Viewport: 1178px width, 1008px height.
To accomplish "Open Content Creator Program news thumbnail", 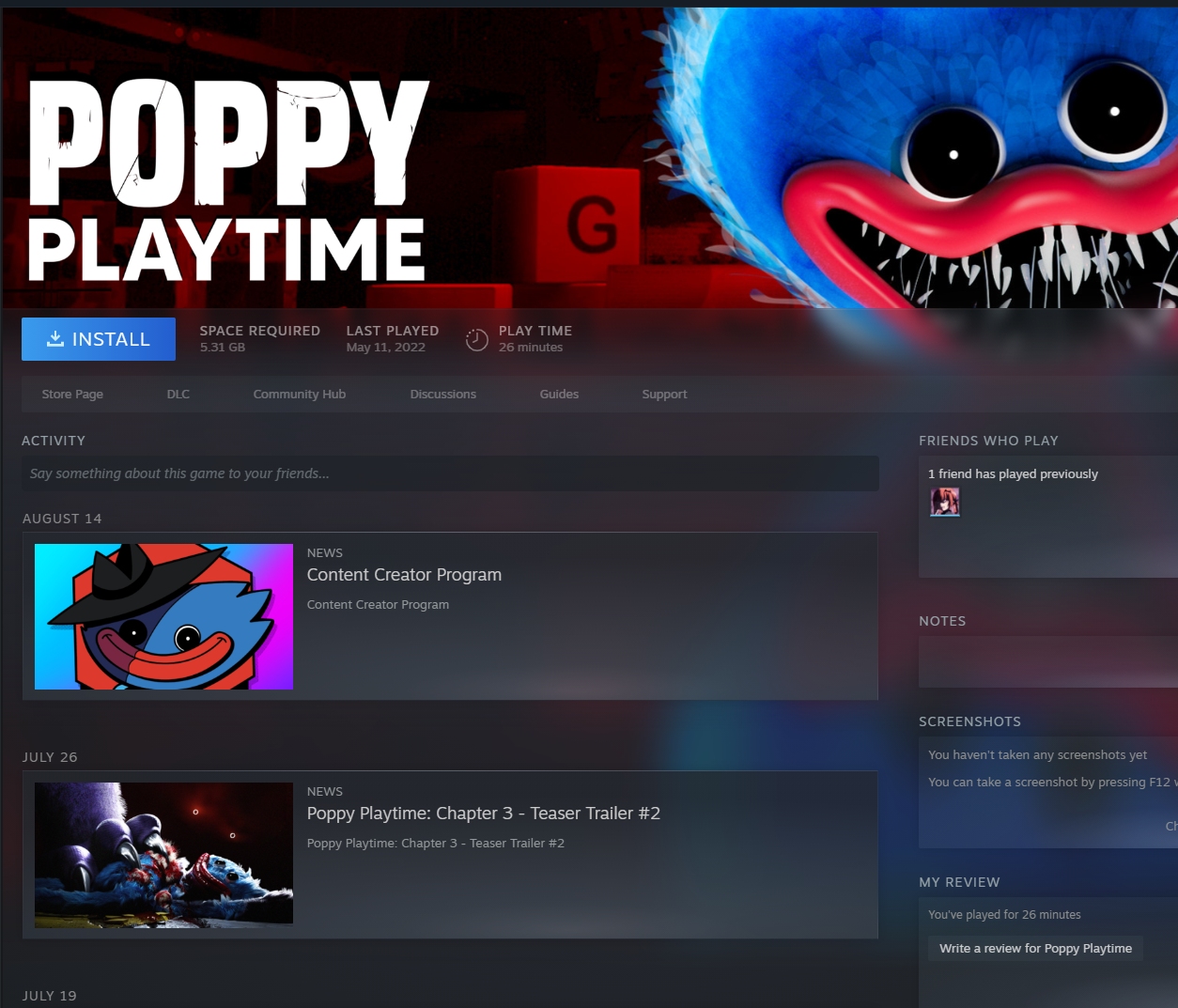I will tap(163, 616).
